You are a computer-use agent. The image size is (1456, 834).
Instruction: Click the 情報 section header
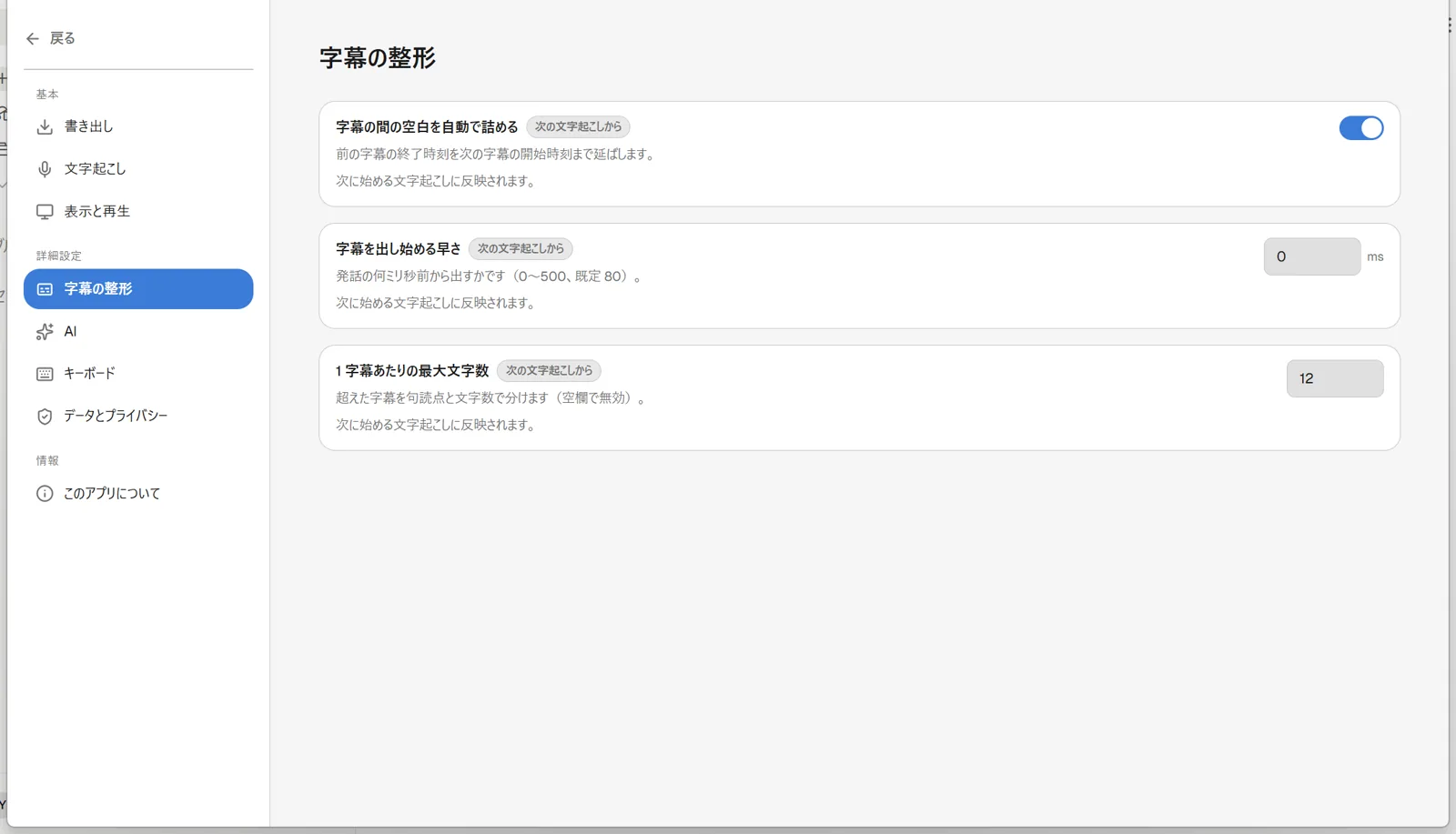tap(47, 461)
